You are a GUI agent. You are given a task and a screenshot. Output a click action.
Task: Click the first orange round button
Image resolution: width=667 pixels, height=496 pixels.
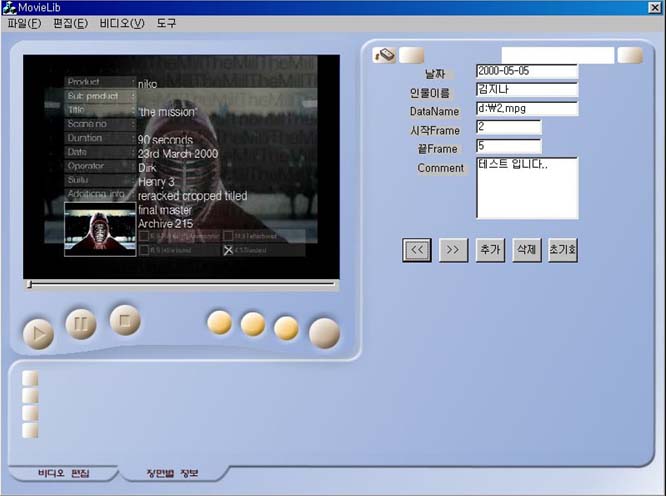[219, 323]
